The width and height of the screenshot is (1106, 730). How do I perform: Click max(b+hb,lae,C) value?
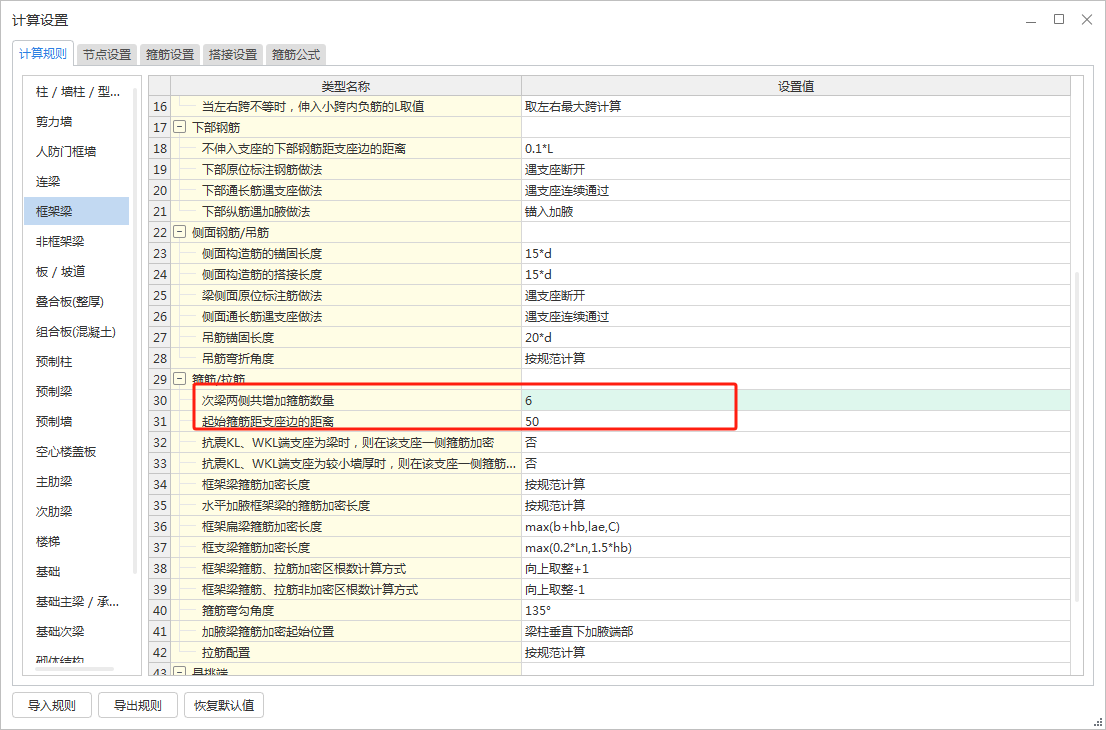[x=796, y=527]
